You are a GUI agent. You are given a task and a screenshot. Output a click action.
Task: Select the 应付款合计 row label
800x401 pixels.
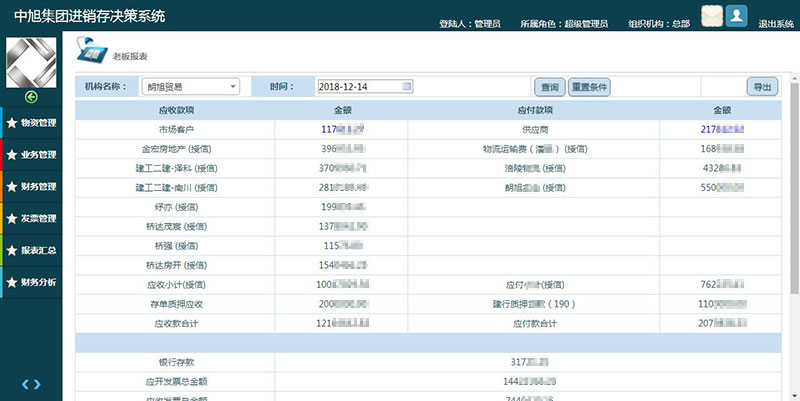click(x=534, y=323)
